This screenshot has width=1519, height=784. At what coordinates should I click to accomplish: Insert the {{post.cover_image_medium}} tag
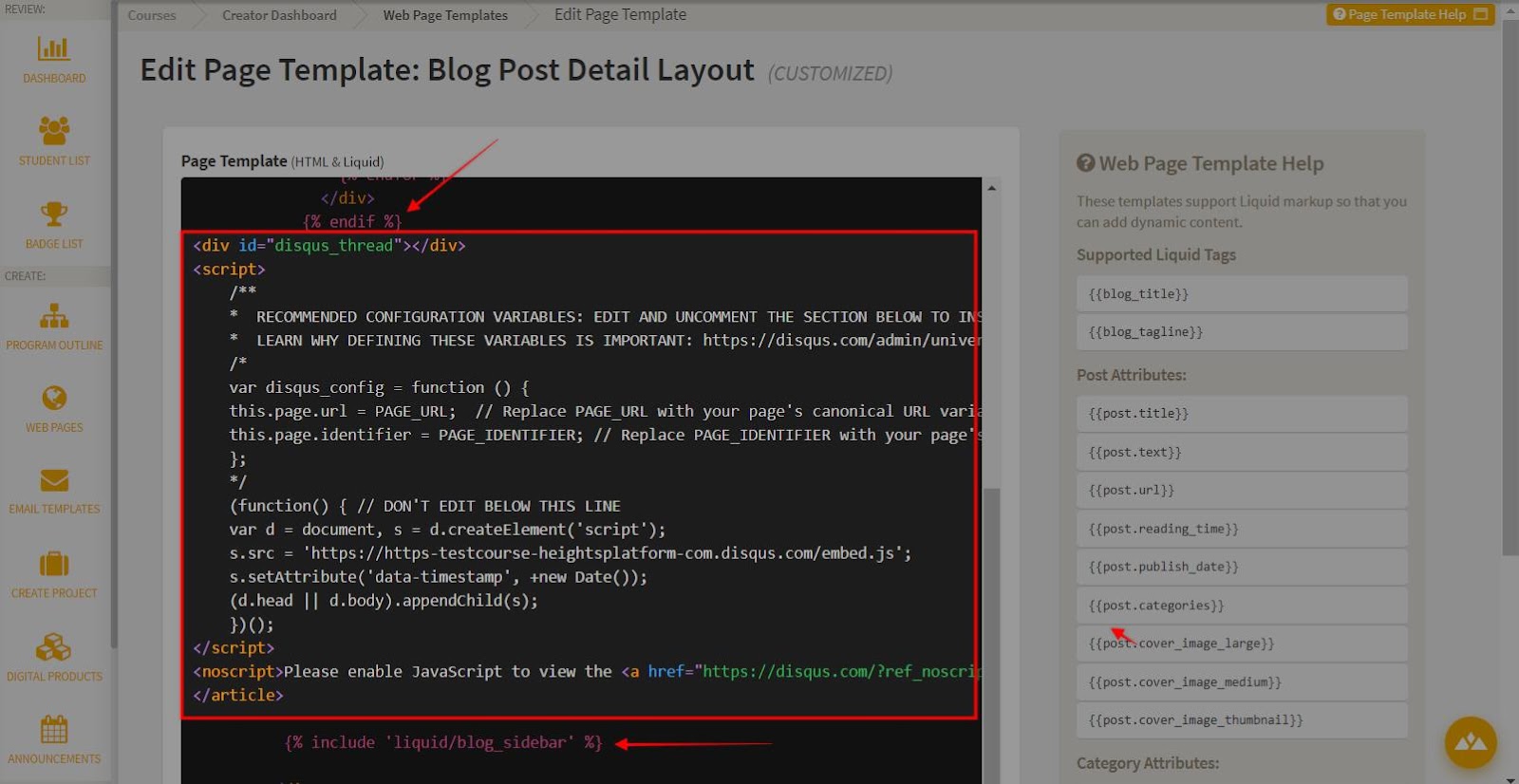pyautogui.click(x=1242, y=682)
